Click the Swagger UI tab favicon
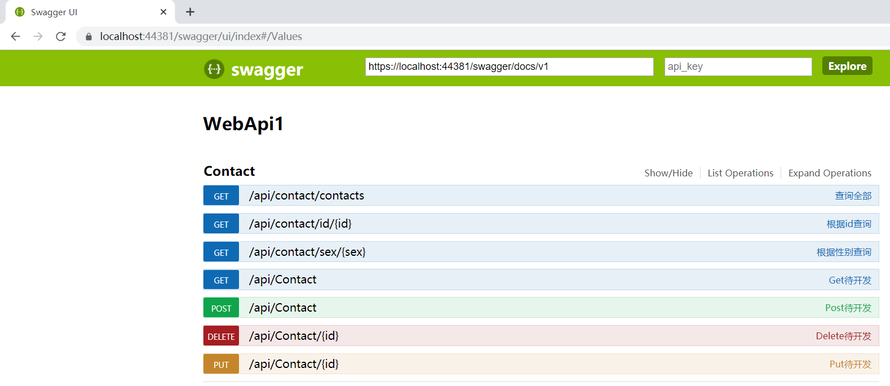This screenshot has width=890, height=386. click(19, 11)
